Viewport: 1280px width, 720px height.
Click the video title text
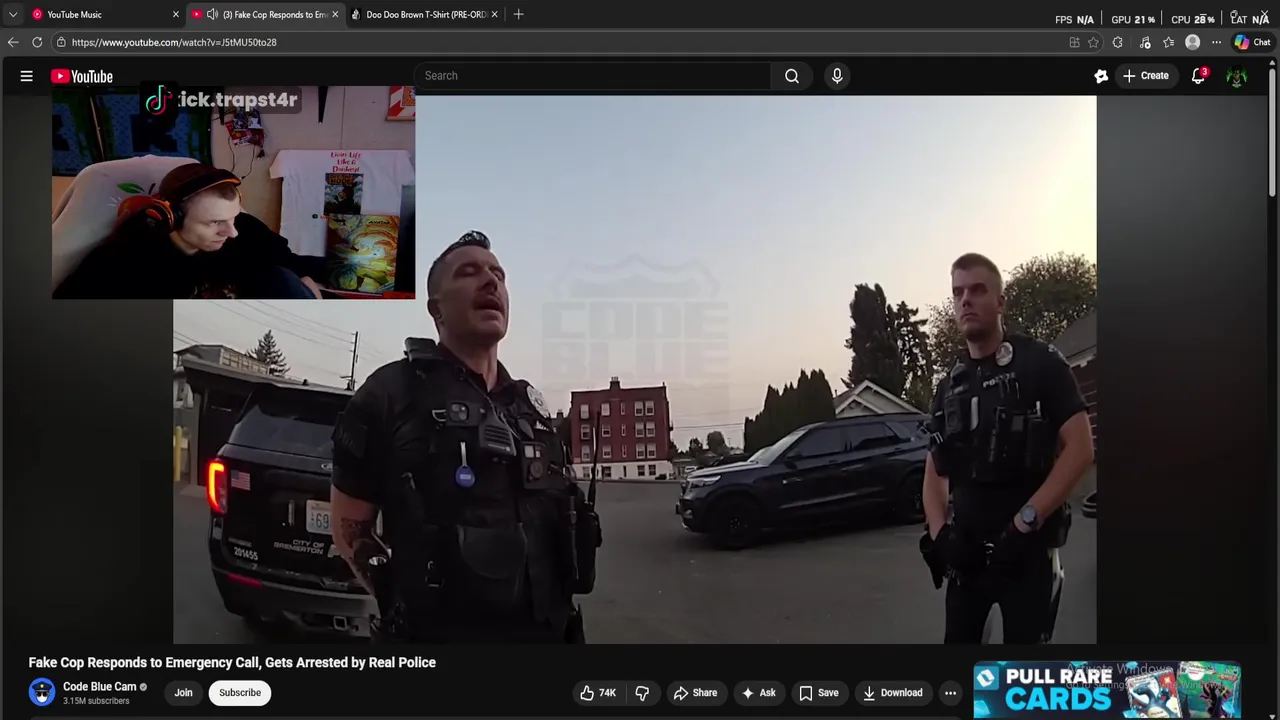(x=232, y=662)
